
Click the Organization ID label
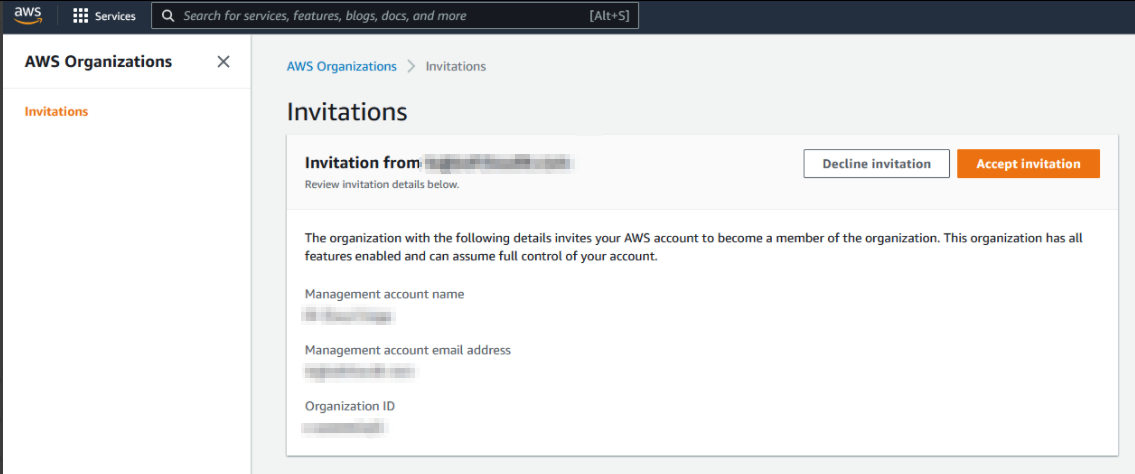tap(350, 406)
